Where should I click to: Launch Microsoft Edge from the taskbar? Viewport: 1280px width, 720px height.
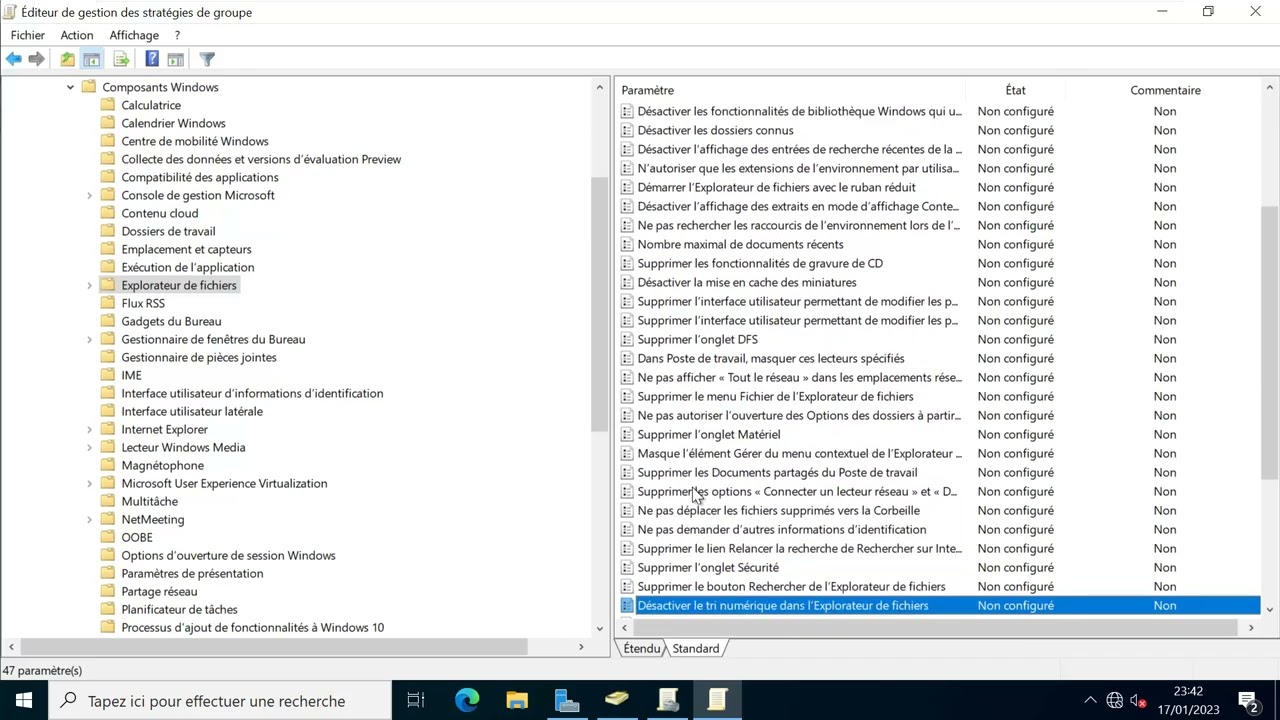(467, 700)
